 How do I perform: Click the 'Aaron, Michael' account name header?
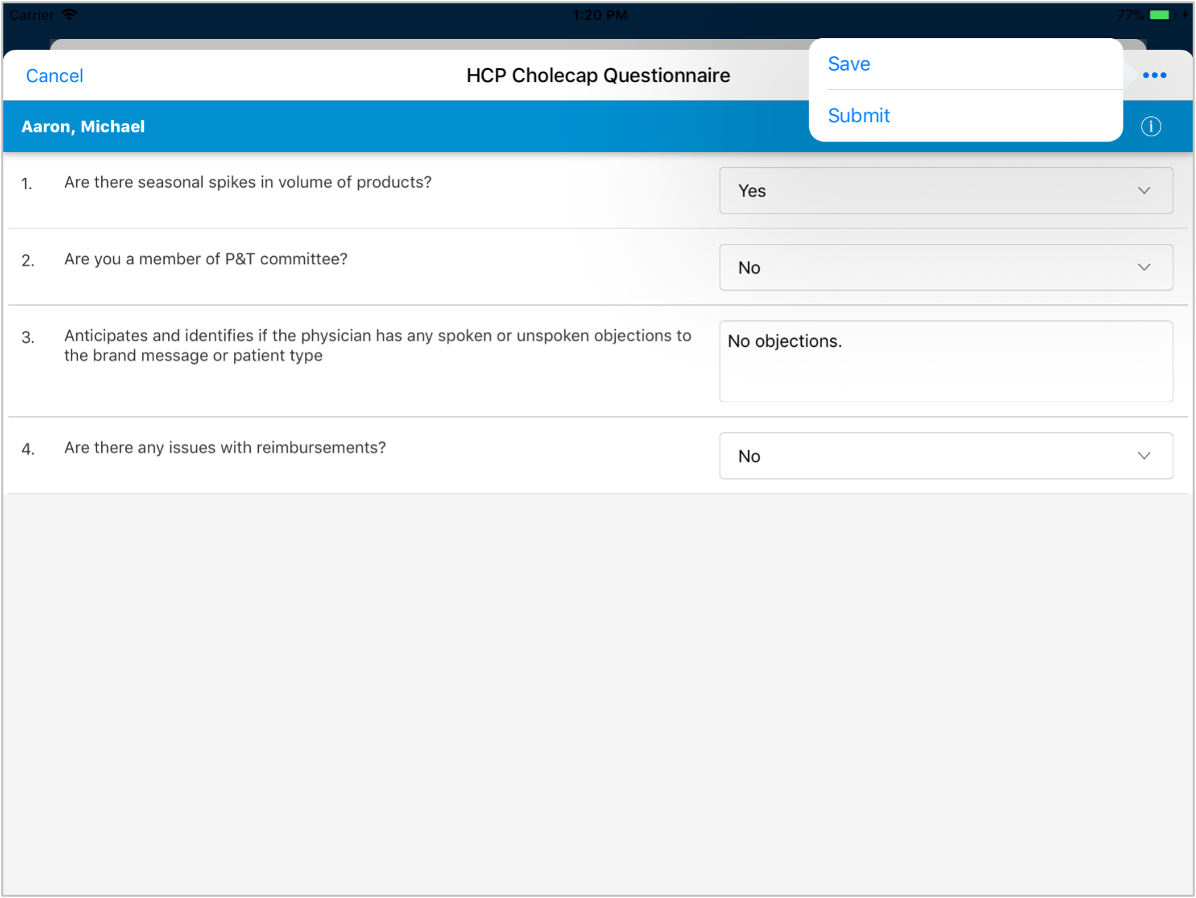[83, 127]
